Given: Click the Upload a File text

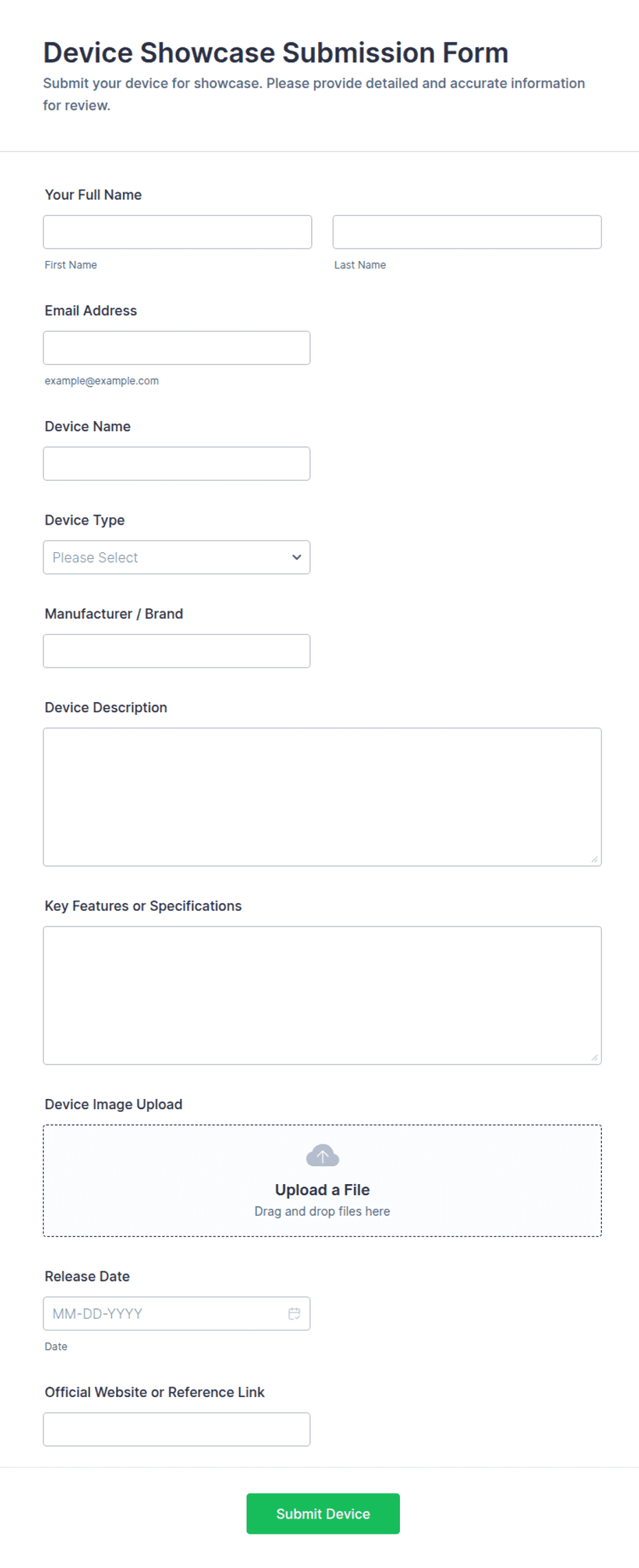Looking at the screenshot, I should 322,1190.
